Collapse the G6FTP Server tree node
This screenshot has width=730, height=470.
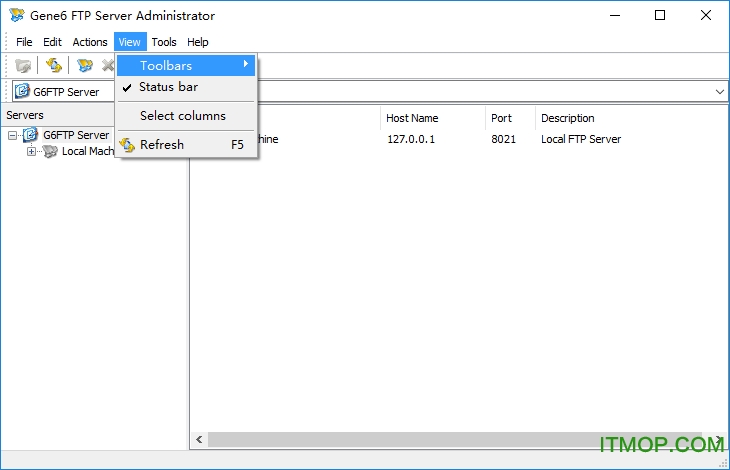pos(13,135)
